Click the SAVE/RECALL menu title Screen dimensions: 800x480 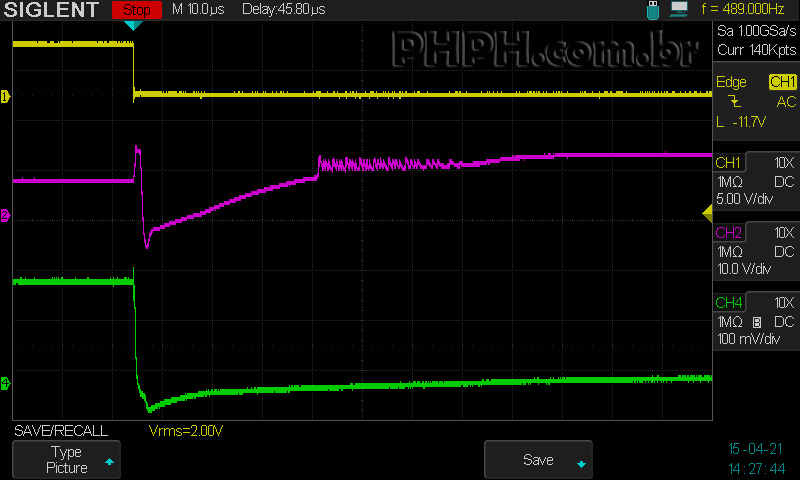pos(61,431)
